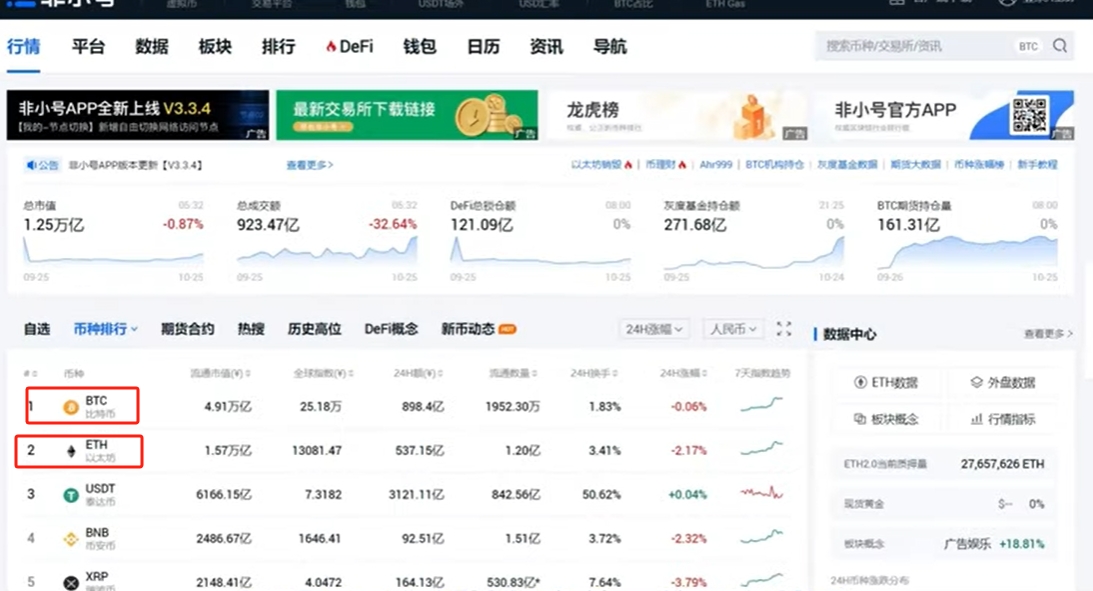Open the 日历 main tab
This screenshot has height=591, width=1093.
coord(482,47)
